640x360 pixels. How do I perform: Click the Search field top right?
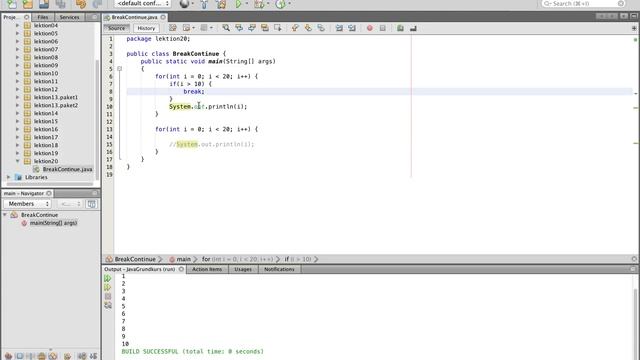click(584, 4)
